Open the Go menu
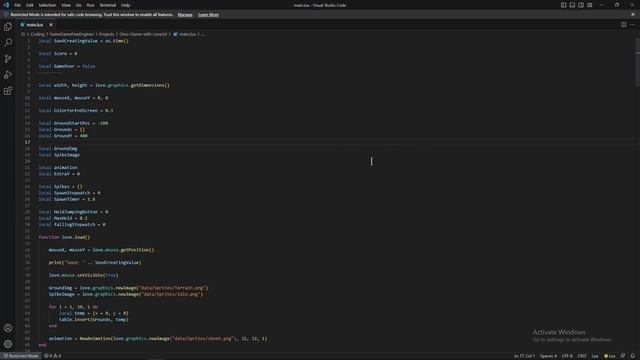Viewport: 640px width, 360px height. 78,5
